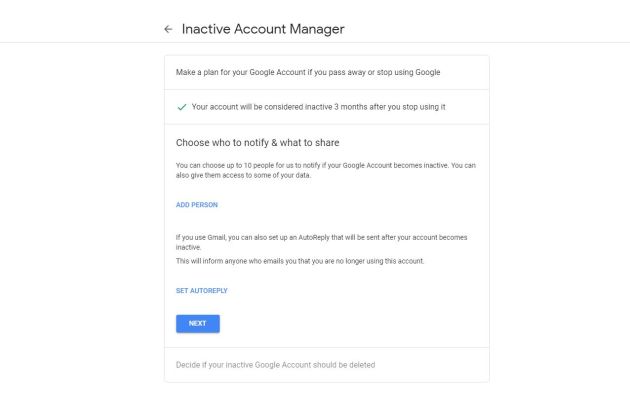Viewport: 630px width, 411px height.
Task: Click the back arrow icon
Action: (168, 30)
